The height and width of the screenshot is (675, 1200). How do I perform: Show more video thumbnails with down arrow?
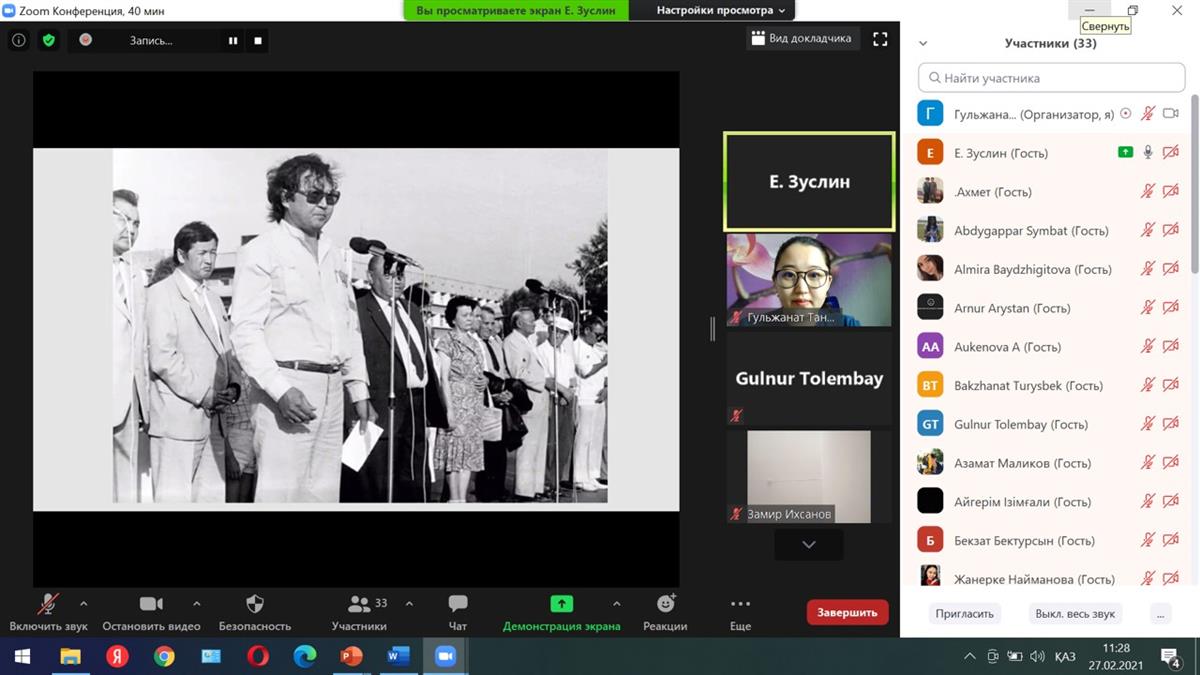click(x=808, y=545)
